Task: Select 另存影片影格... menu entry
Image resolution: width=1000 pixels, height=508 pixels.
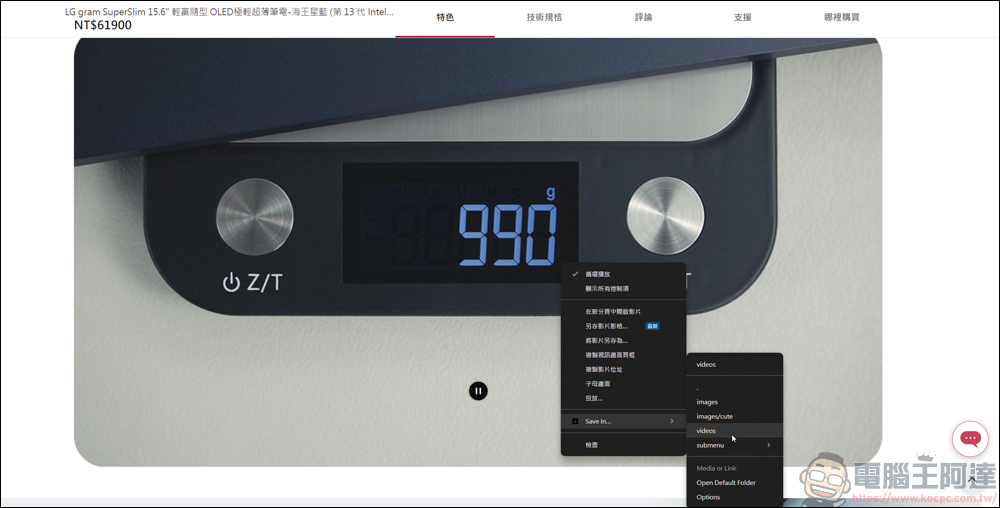Action: (x=623, y=326)
